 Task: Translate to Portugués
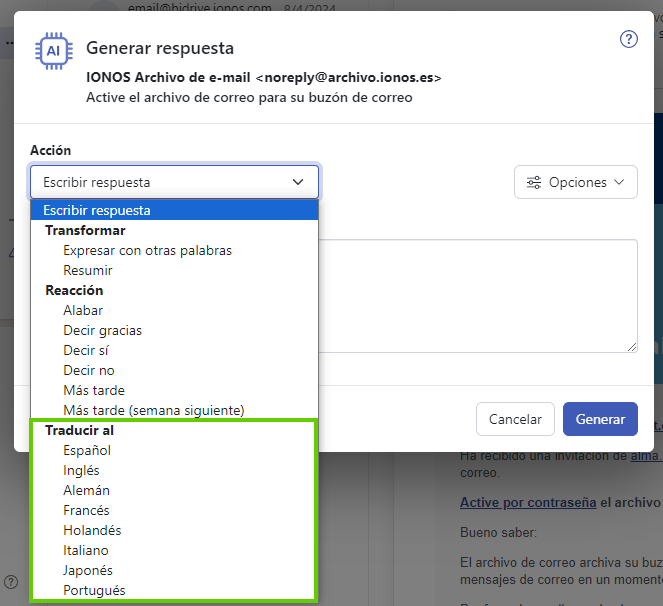point(174,590)
